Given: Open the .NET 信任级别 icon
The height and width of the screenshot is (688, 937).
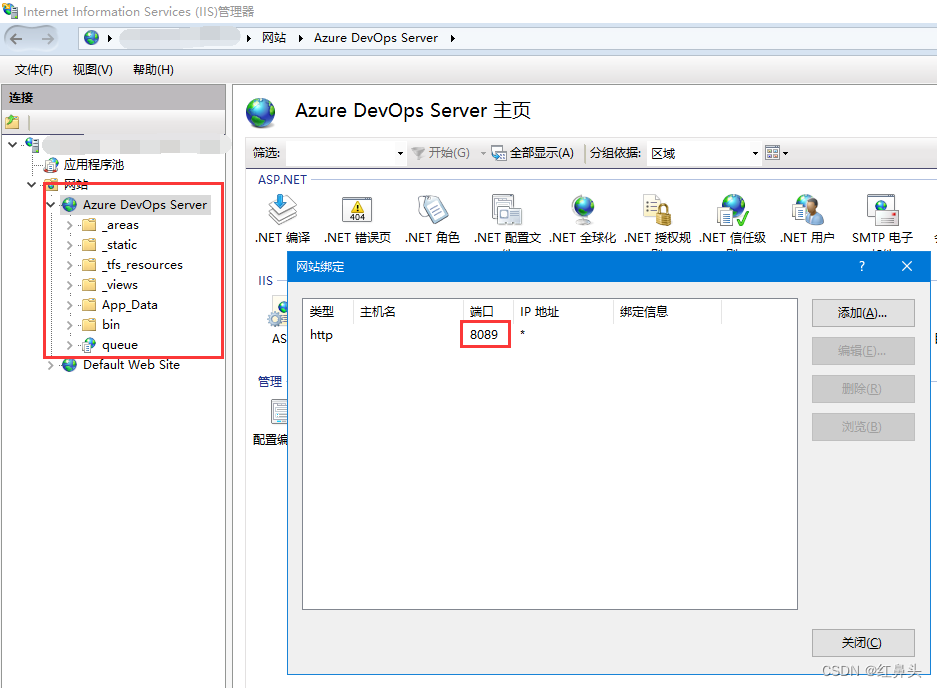Looking at the screenshot, I should coord(733,219).
